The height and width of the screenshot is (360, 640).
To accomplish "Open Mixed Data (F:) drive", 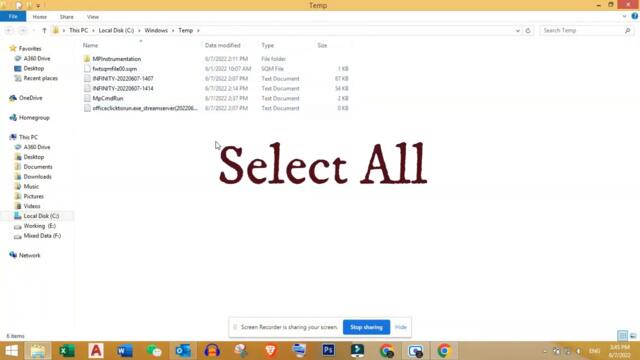I will (x=42, y=236).
